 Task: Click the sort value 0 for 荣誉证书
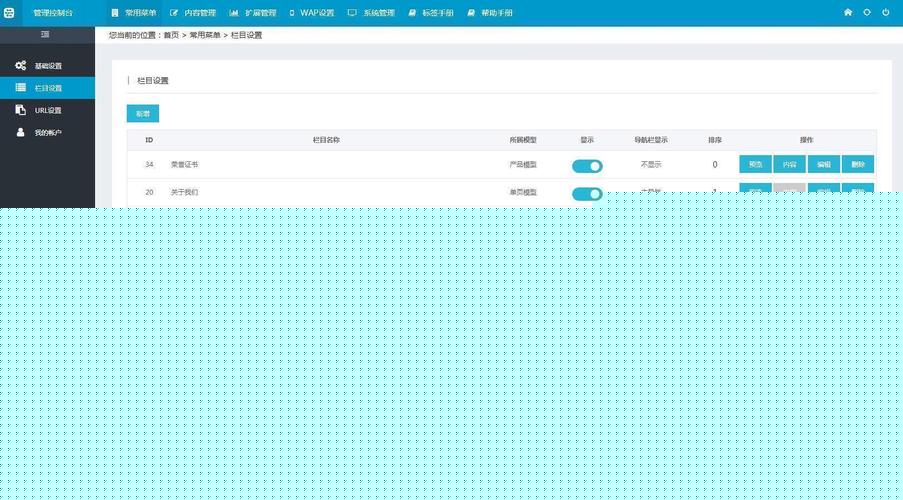coord(715,164)
